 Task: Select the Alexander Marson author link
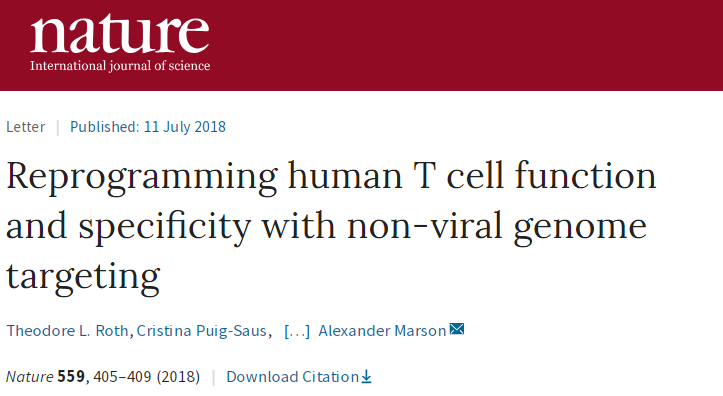point(382,331)
